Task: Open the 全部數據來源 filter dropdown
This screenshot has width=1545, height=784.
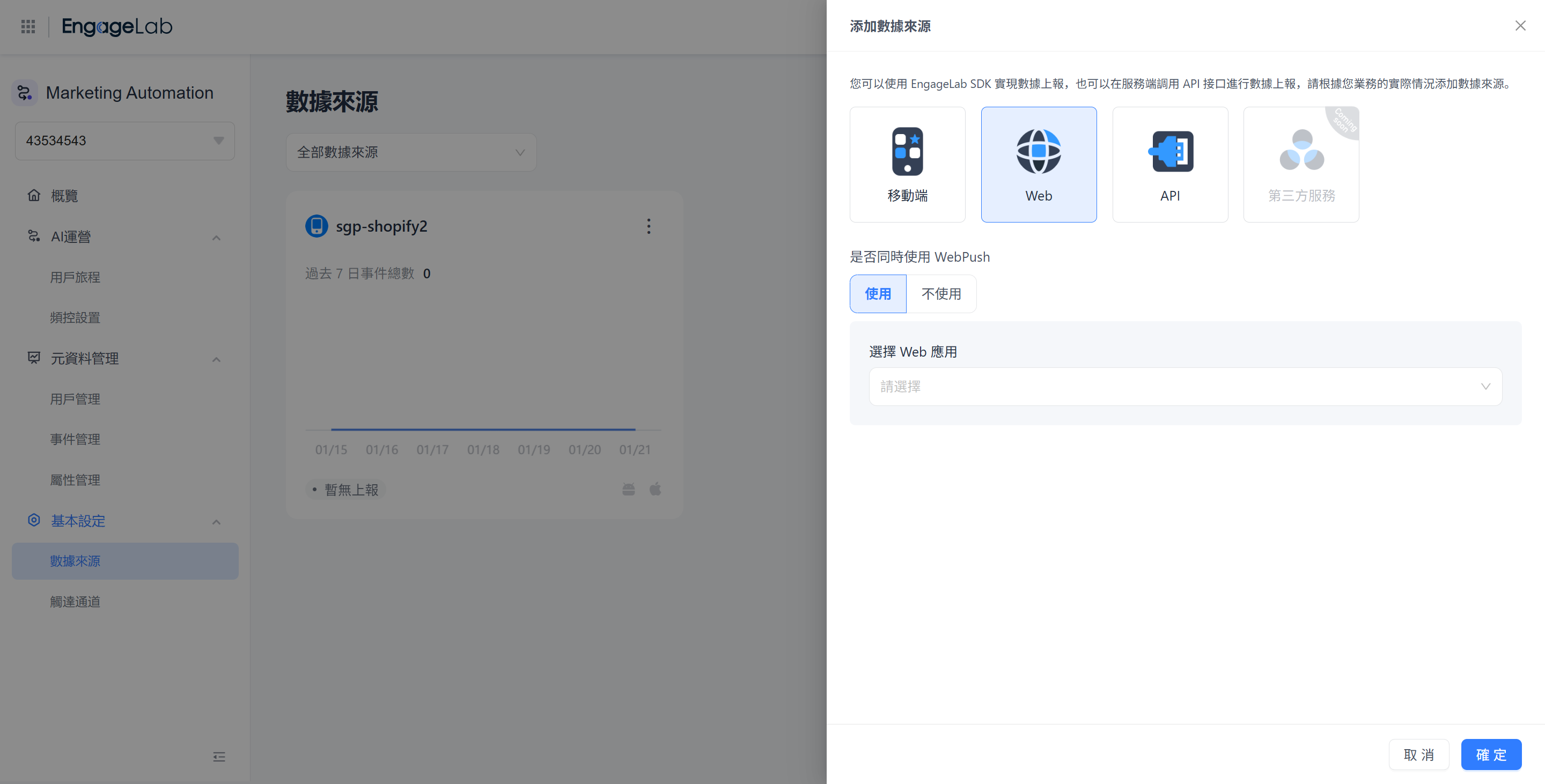Action: 411,152
